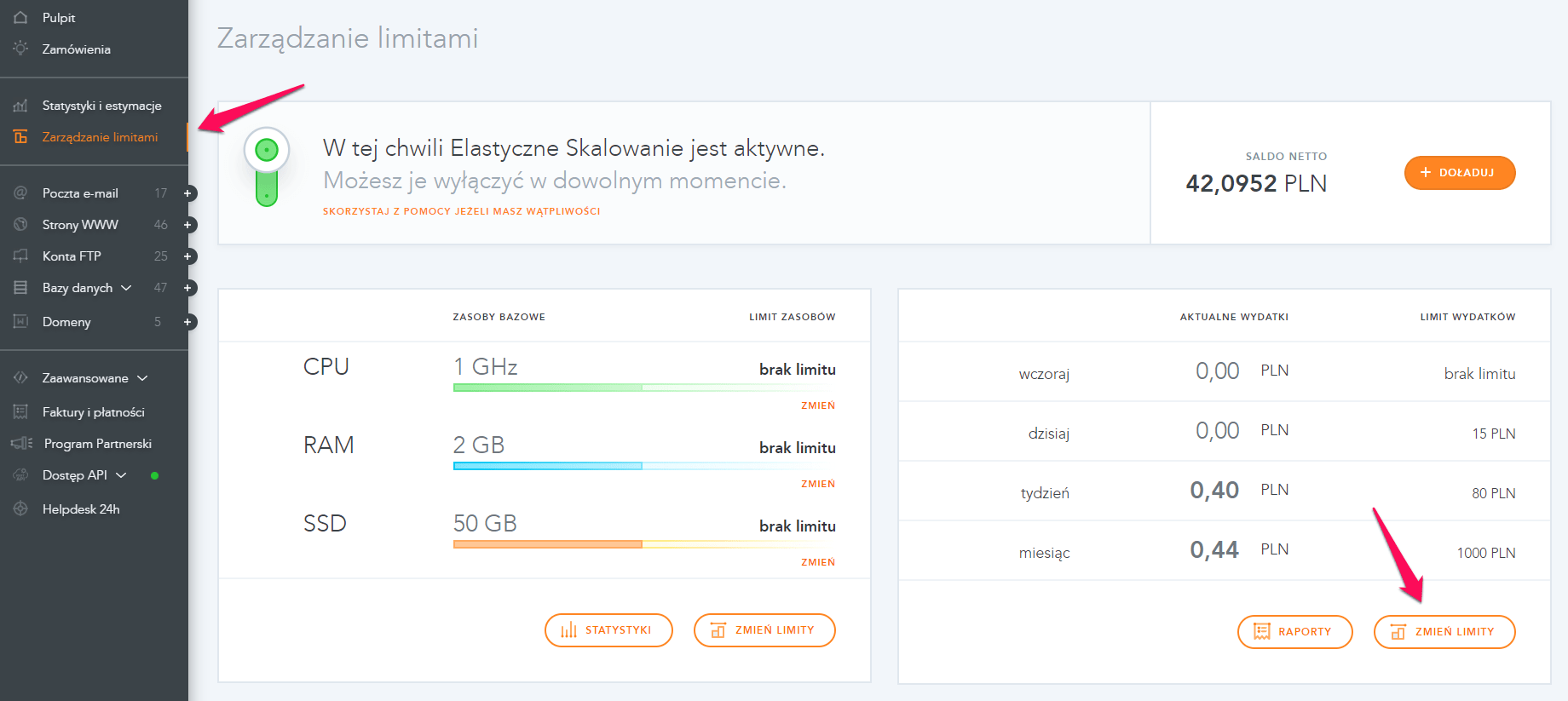Click the Poczta e-mail at-sign icon
The width and height of the screenshot is (1568, 701).
tap(20, 193)
